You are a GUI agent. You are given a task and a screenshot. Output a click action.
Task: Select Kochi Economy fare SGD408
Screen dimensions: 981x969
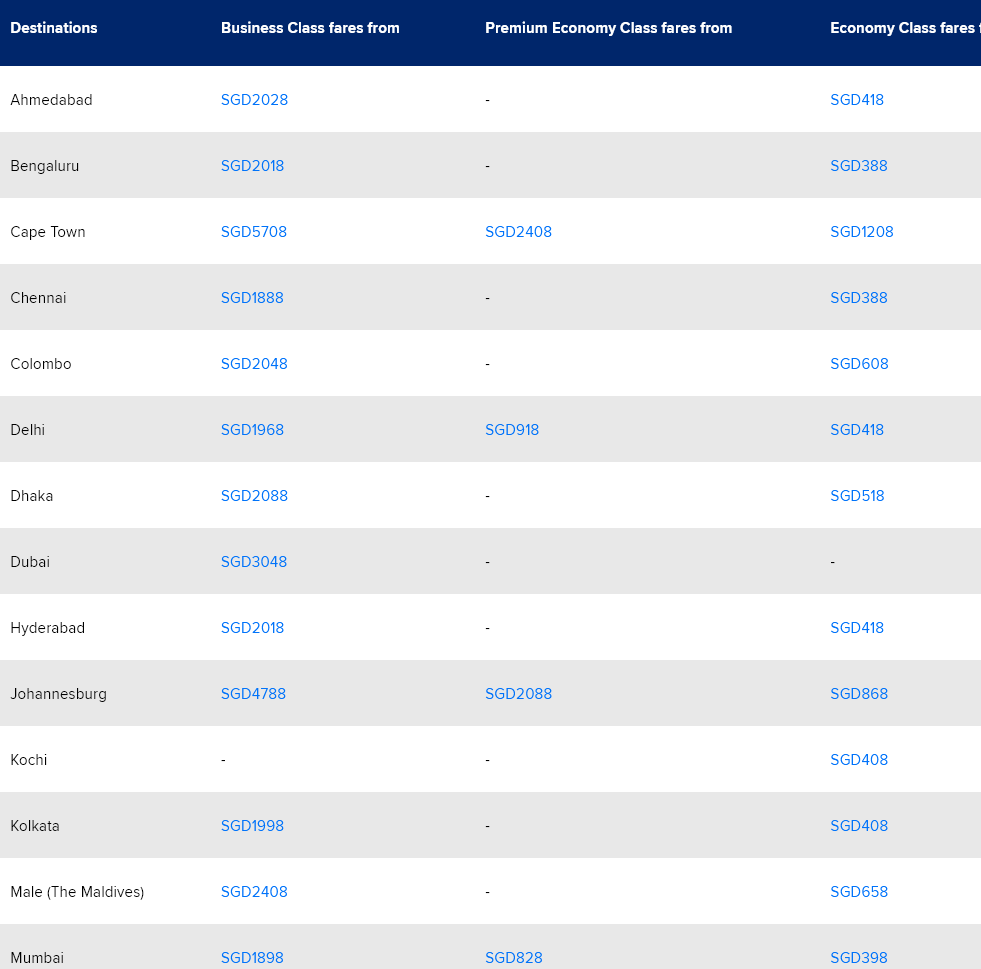(859, 760)
